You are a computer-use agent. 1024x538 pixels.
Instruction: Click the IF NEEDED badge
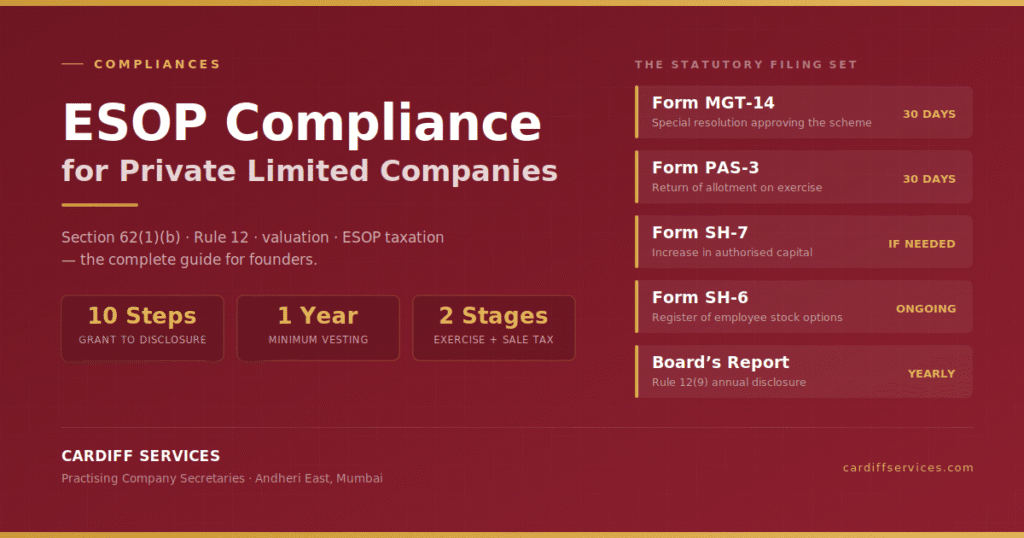921,244
